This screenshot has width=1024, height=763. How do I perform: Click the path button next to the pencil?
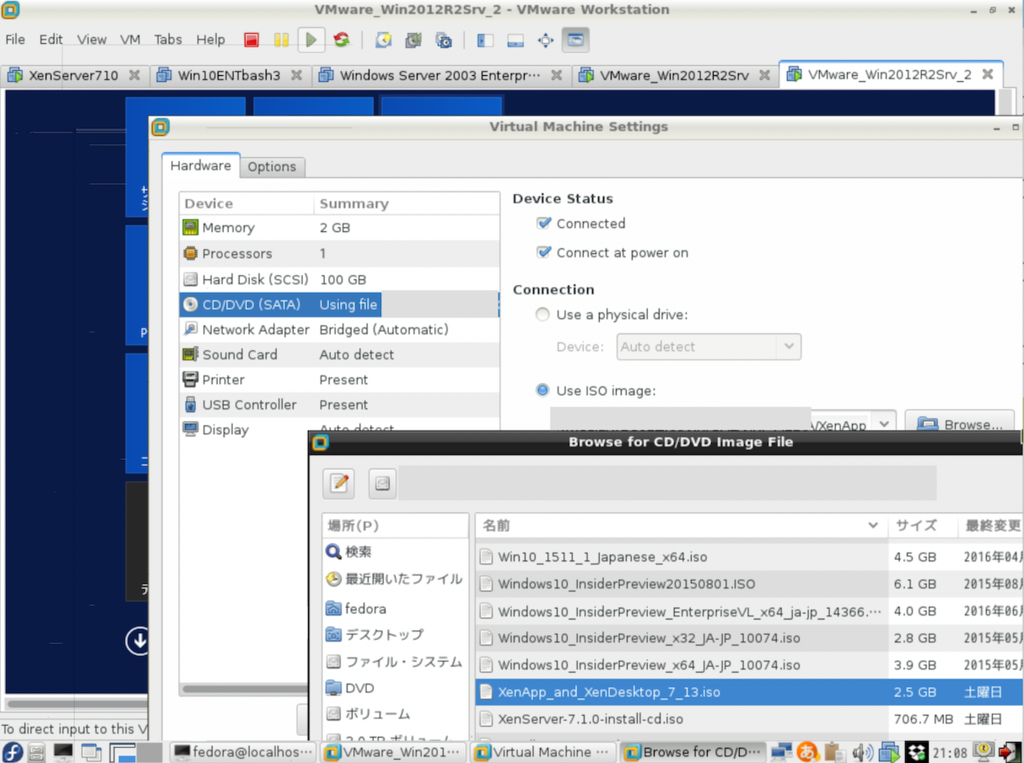pos(382,483)
